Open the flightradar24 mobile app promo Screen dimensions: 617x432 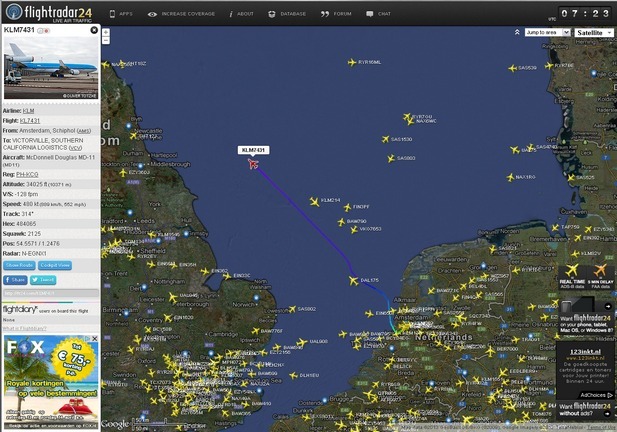586,316
